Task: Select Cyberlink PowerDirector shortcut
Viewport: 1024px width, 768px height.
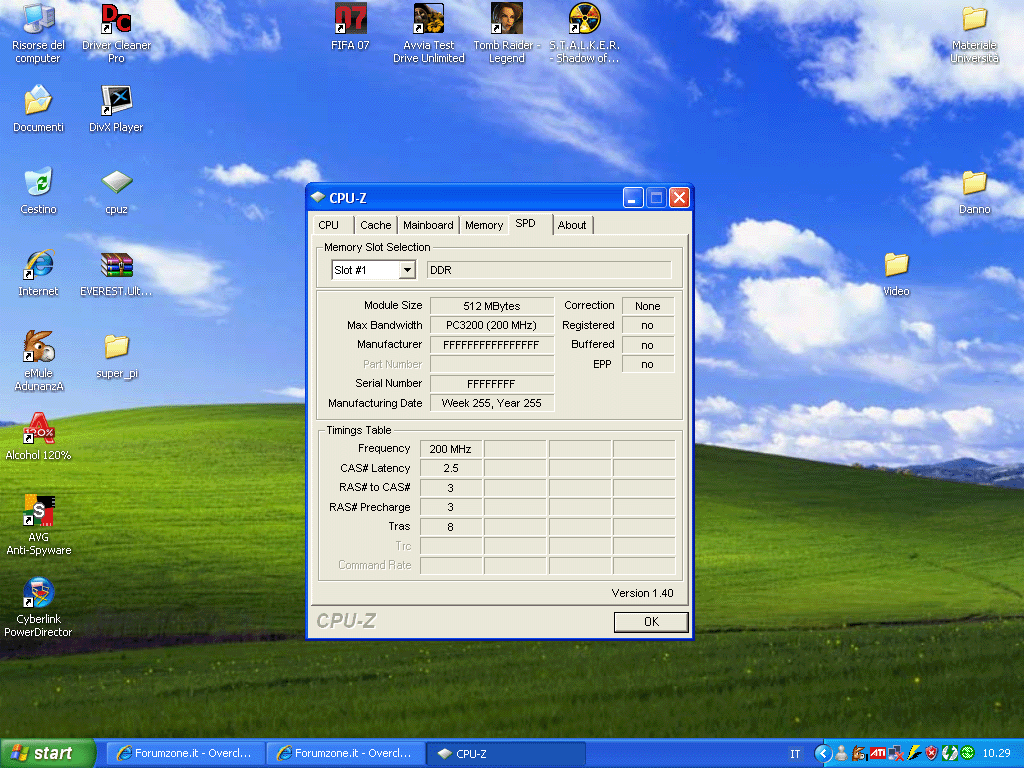Action: (38, 607)
